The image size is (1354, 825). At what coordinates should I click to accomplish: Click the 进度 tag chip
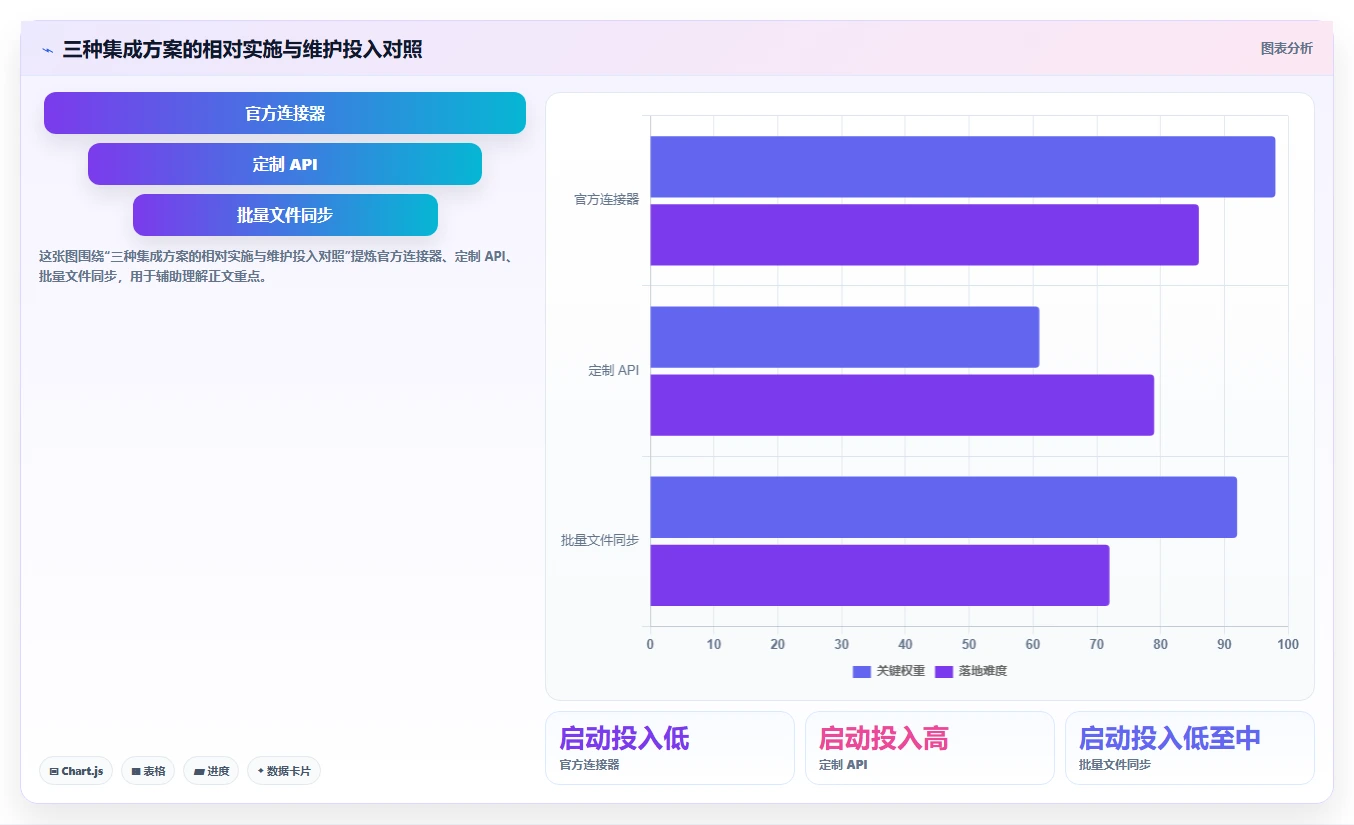[211, 771]
